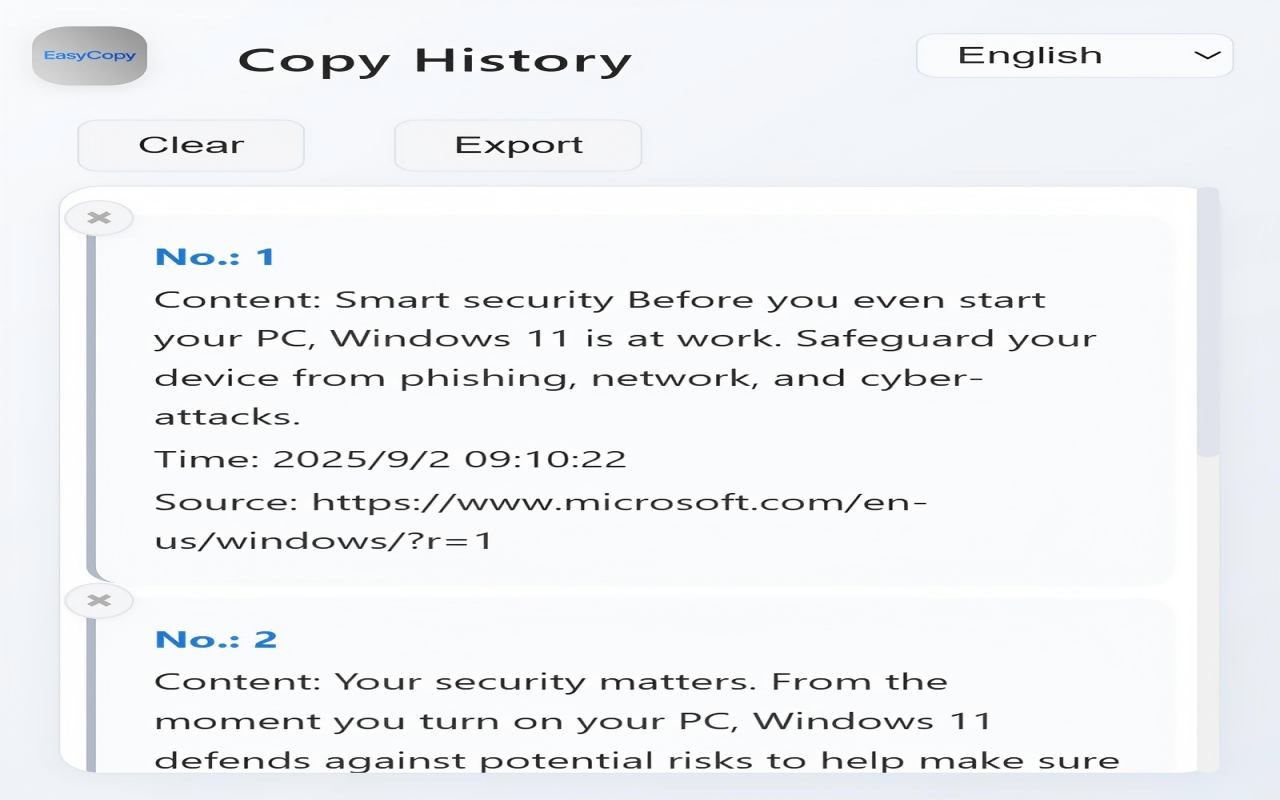Image resolution: width=1280 pixels, height=800 pixels.
Task: Open the microsoft.com source URL of entry 1
Action: click(540, 520)
